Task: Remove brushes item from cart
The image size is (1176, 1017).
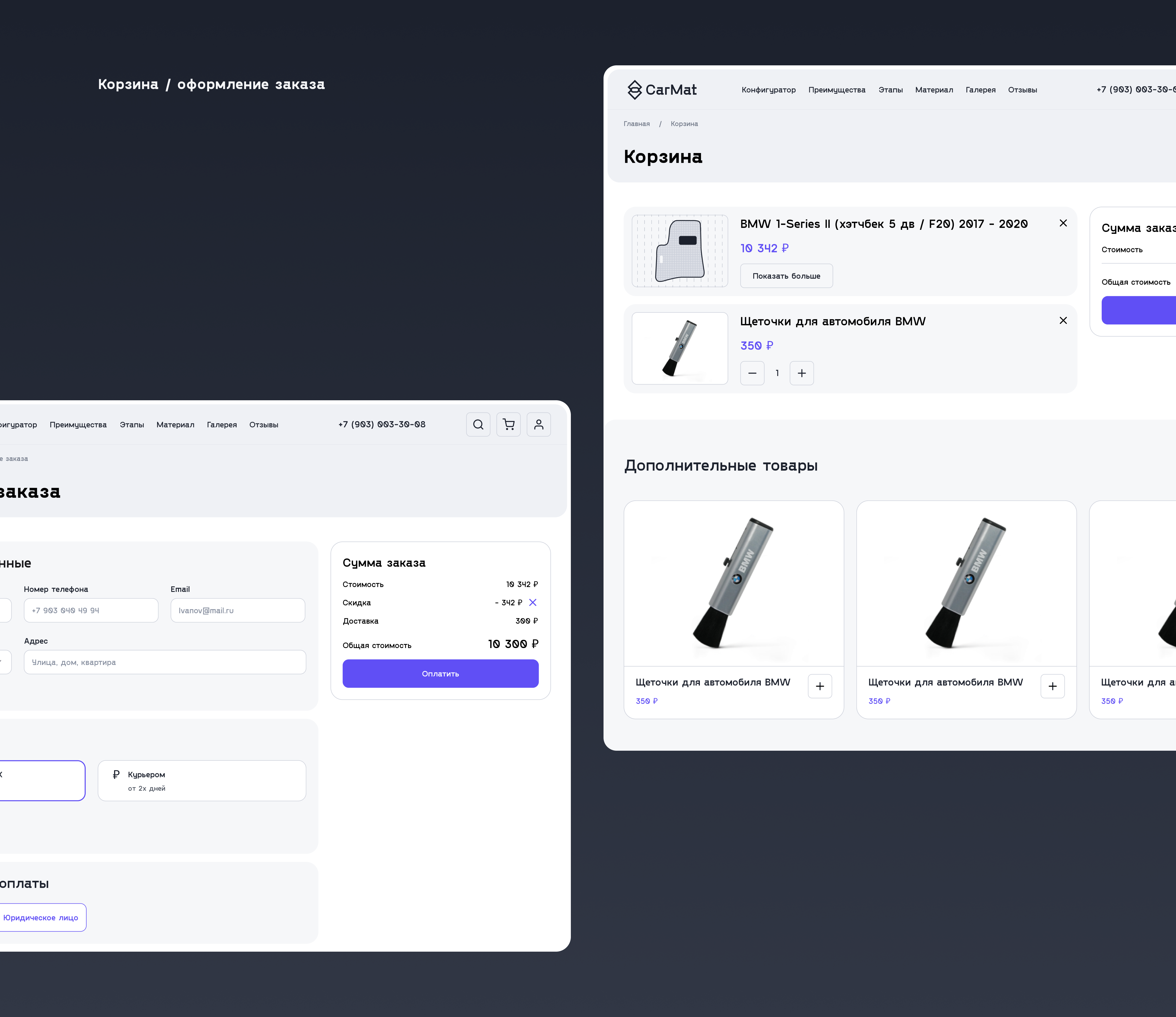Action: pyautogui.click(x=1063, y=321)
